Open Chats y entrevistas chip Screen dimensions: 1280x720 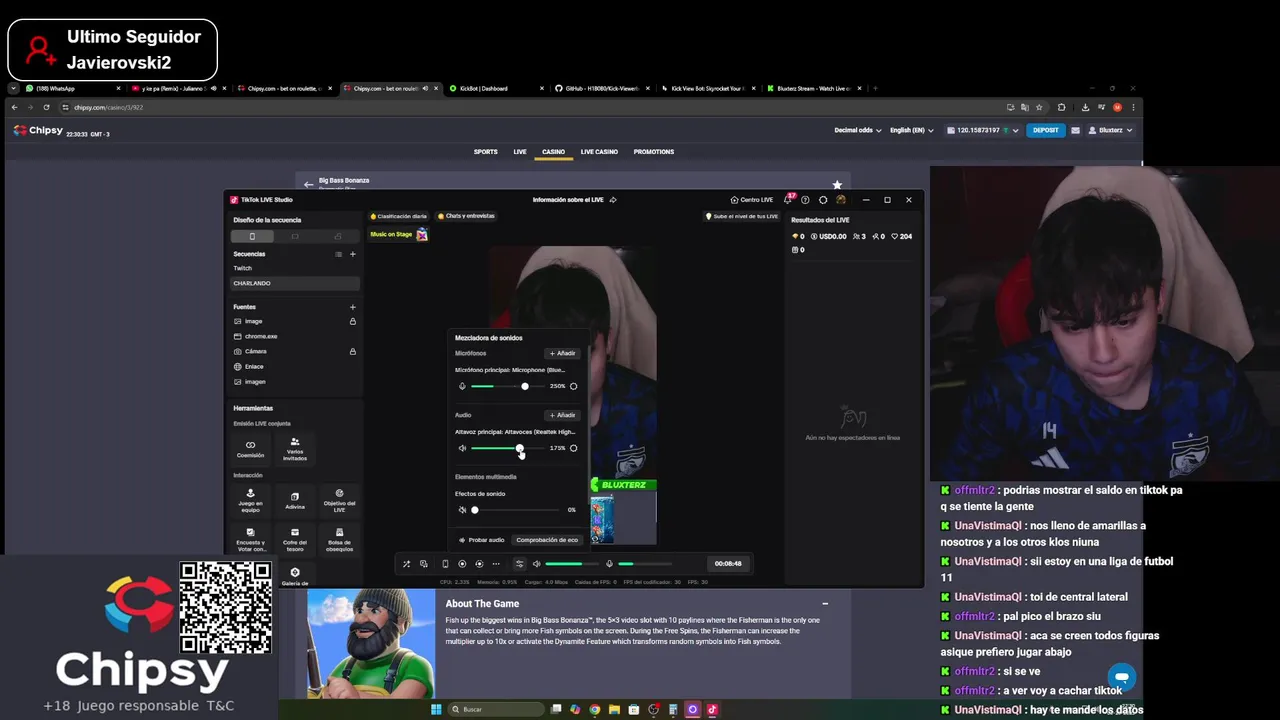tap(466, 216)
